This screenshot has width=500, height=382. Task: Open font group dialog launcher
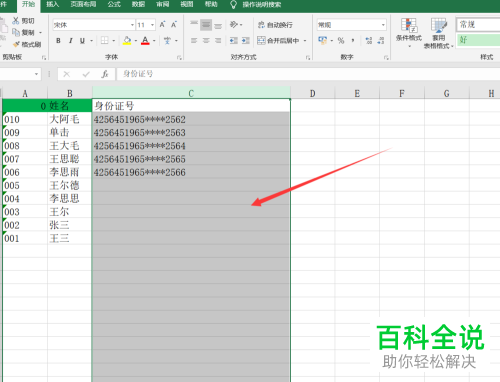[179, 58]
